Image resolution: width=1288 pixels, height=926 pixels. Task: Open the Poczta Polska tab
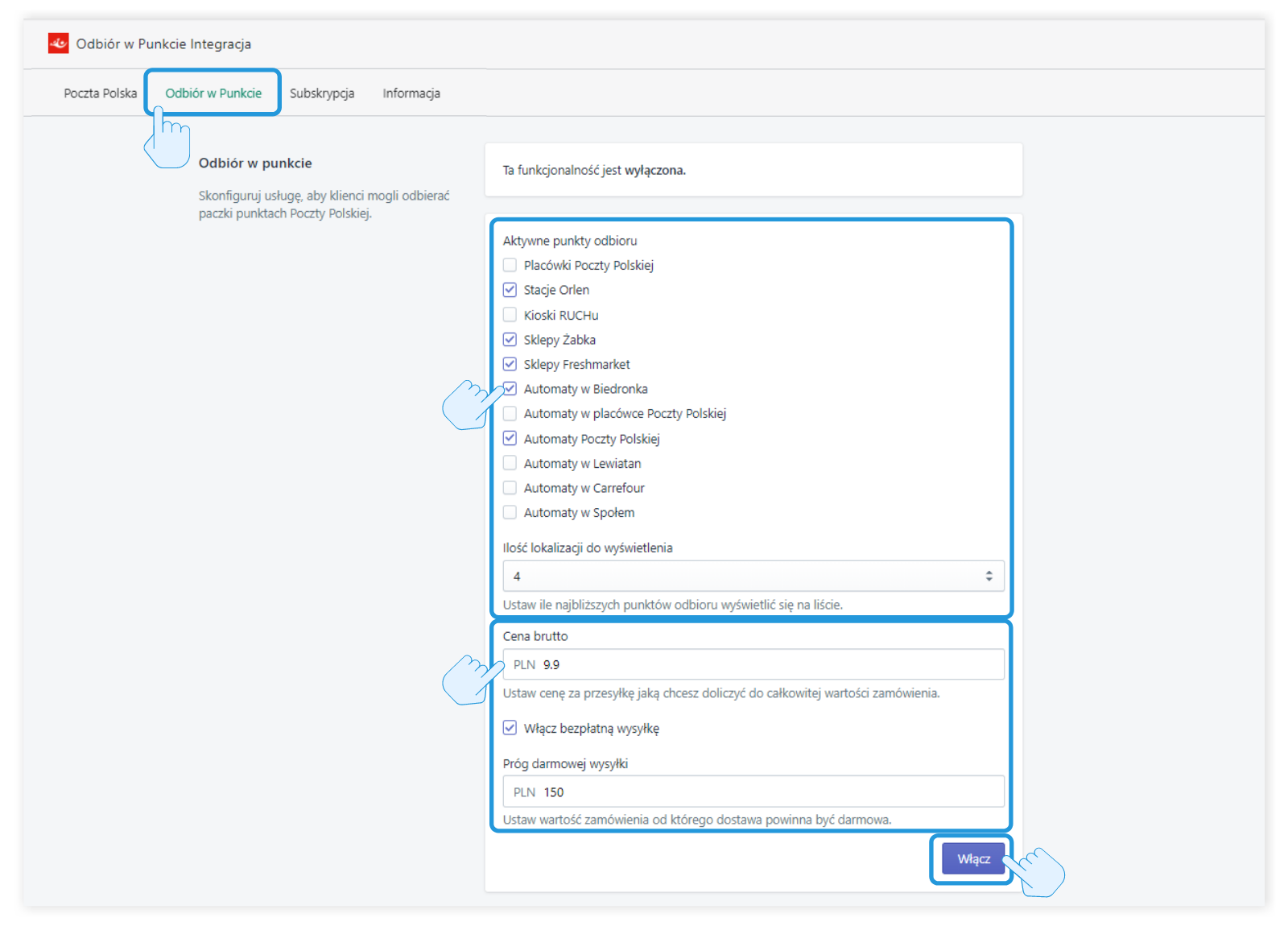pyautogui.click(x=101, y=93)
